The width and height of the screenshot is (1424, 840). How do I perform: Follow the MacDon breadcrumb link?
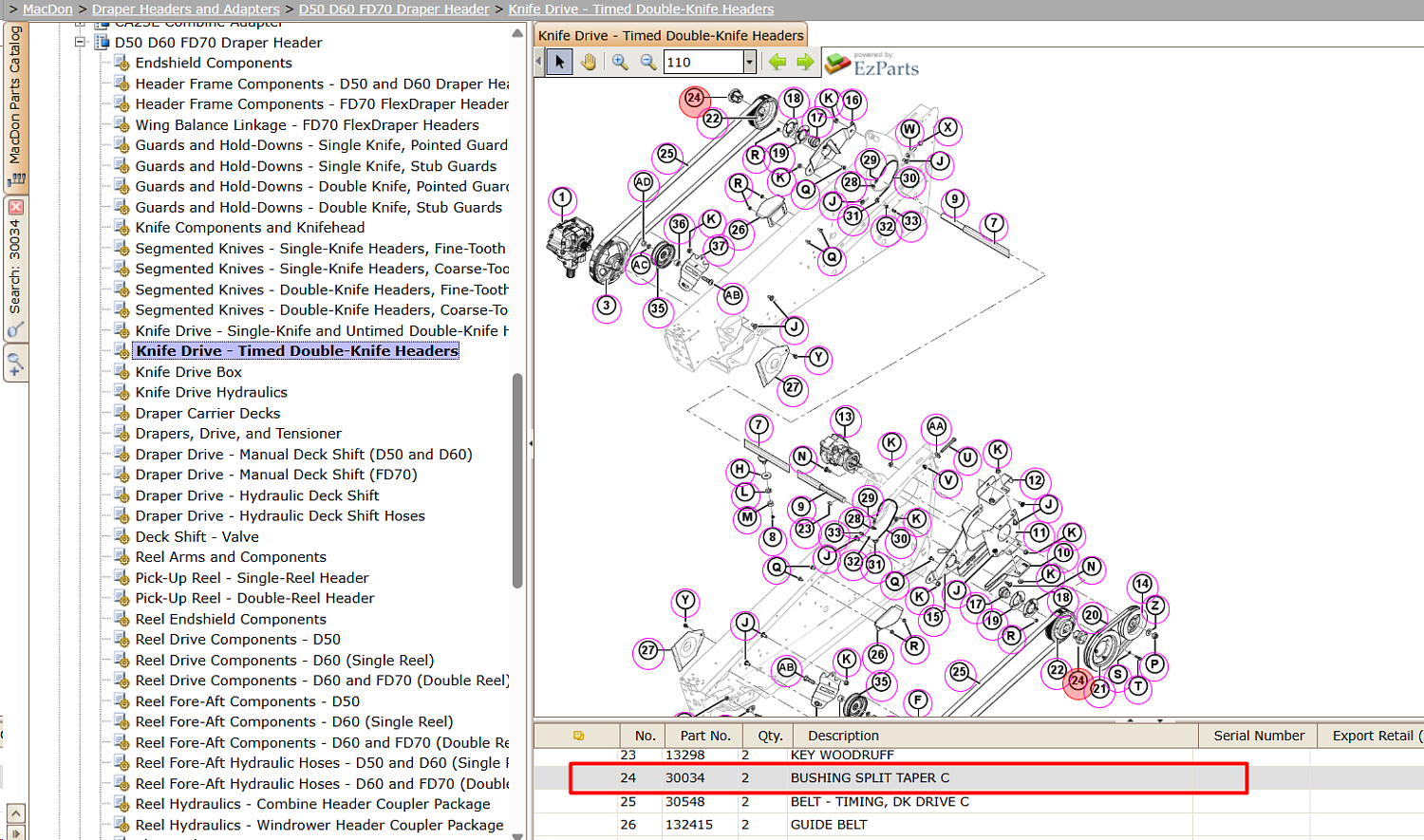point(47,9)
